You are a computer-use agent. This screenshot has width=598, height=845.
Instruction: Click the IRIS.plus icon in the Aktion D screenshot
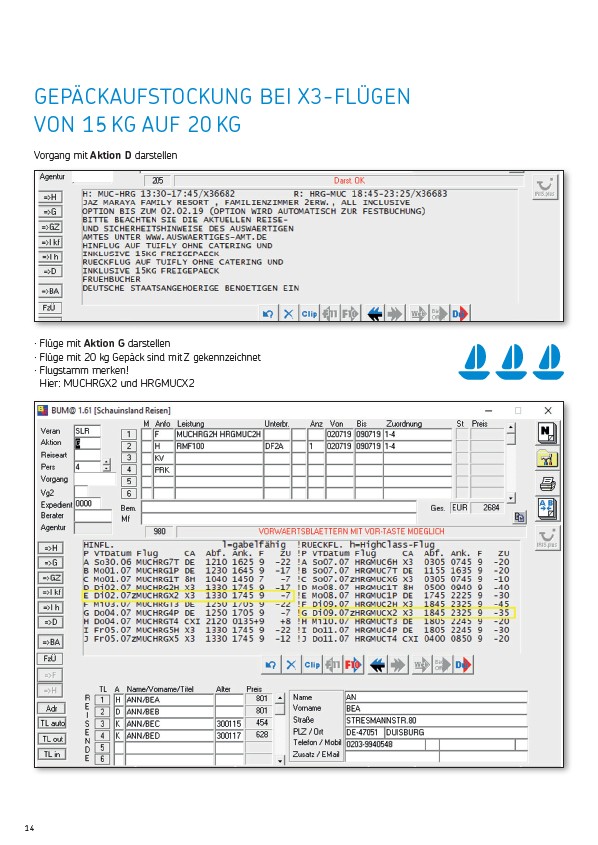tap(545, 187)
